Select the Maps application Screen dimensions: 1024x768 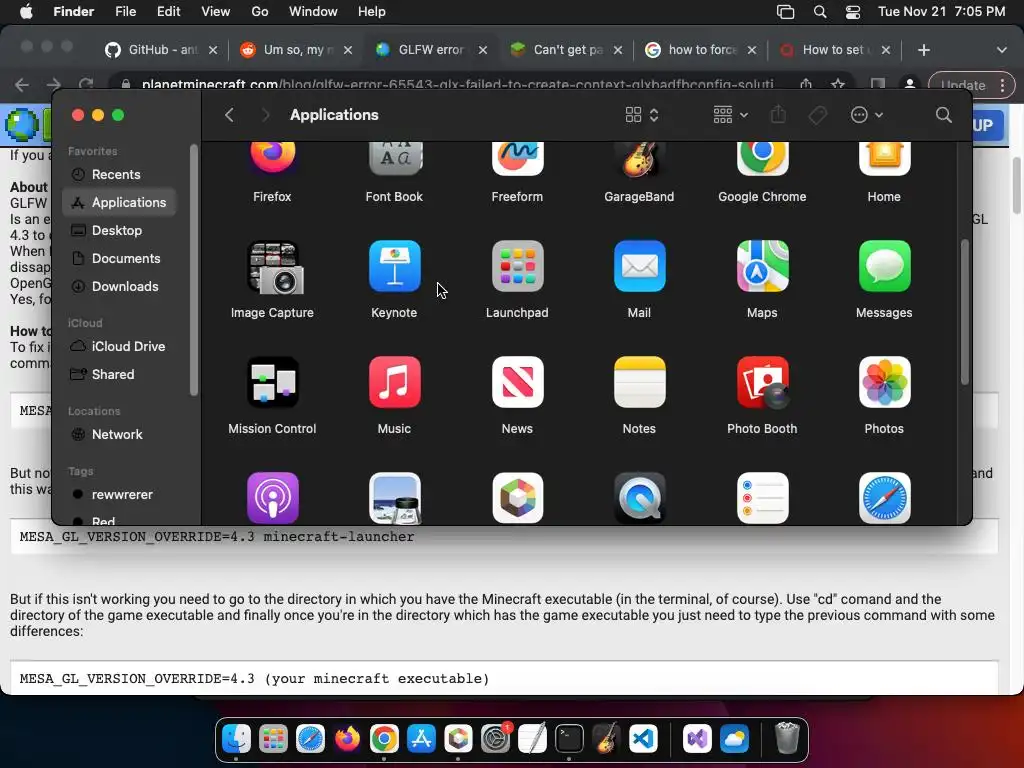click(762, 266)
